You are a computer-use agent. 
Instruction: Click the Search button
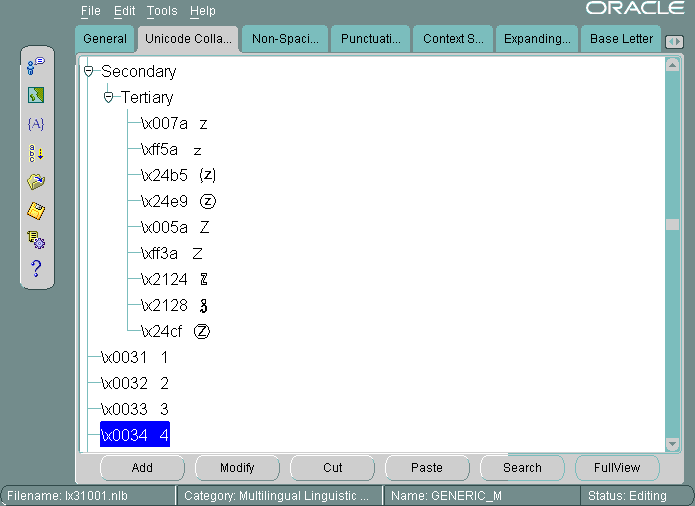click(x=522, y=468)
